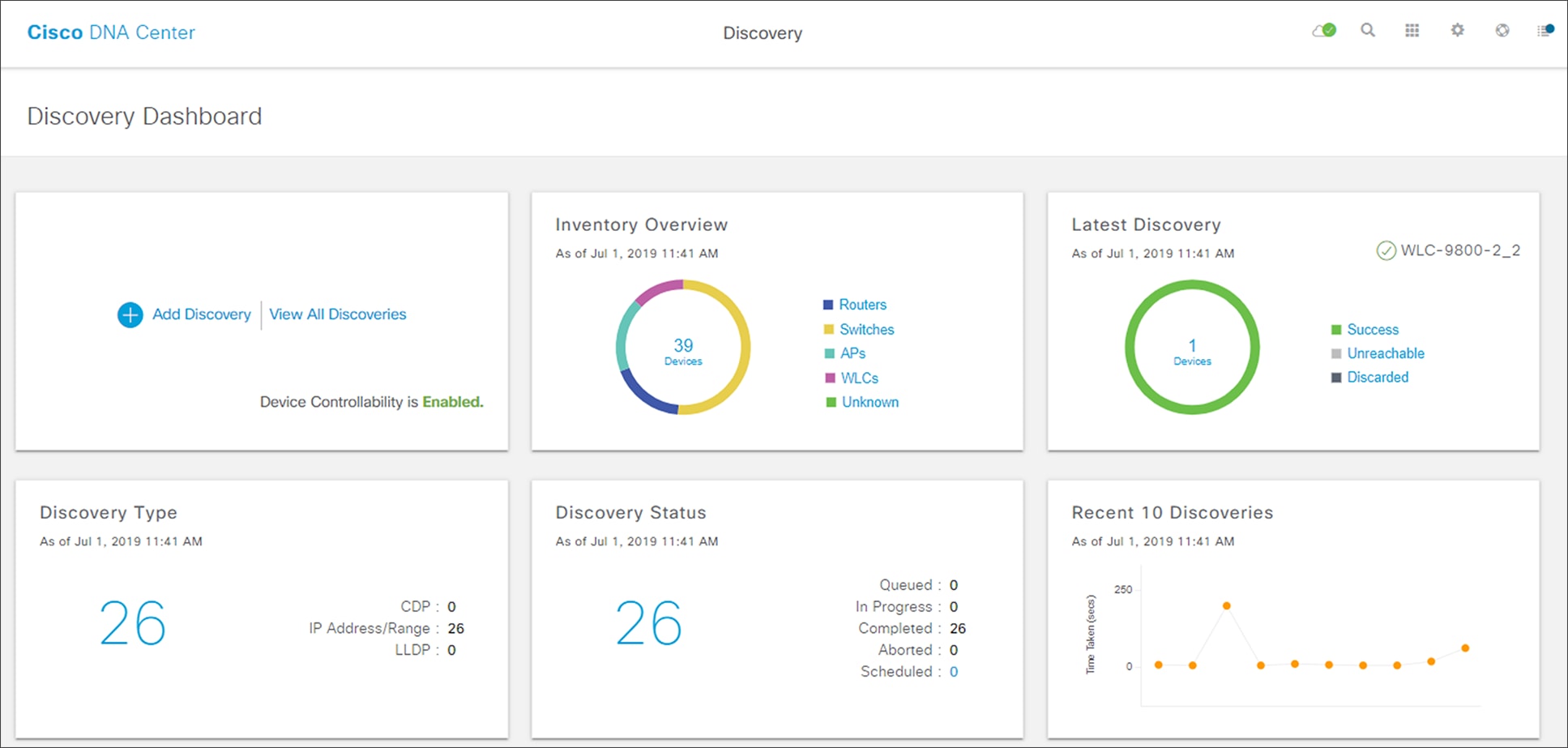Open the search magnifier icon
Viewport: 1568px width, 748px height.
tap(1368, 31)
